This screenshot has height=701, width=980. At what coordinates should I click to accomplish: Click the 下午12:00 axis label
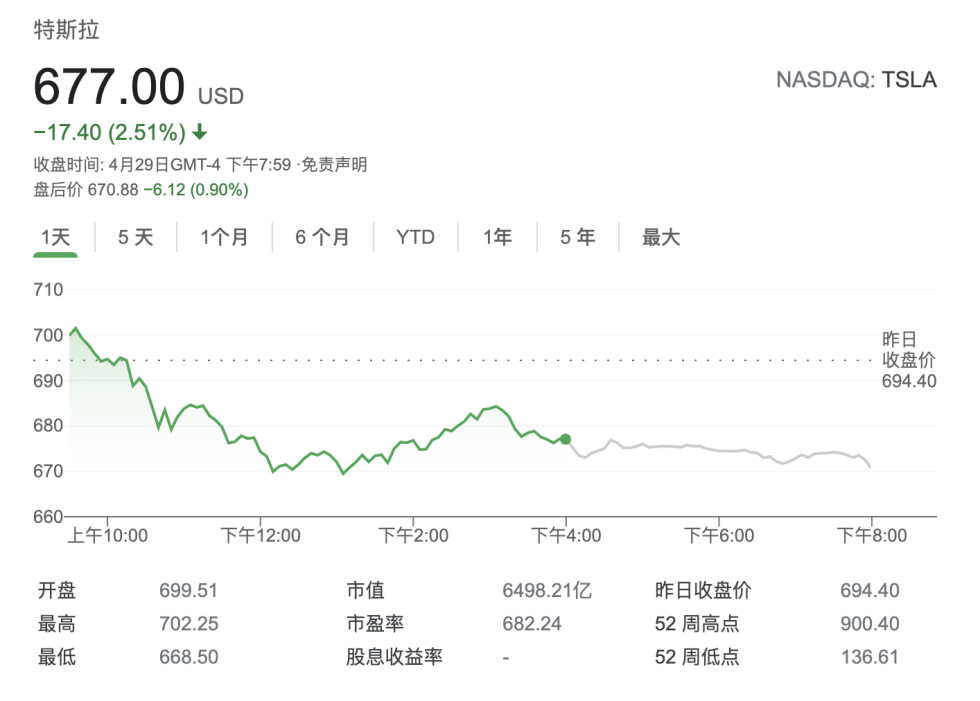pos(260,536)
